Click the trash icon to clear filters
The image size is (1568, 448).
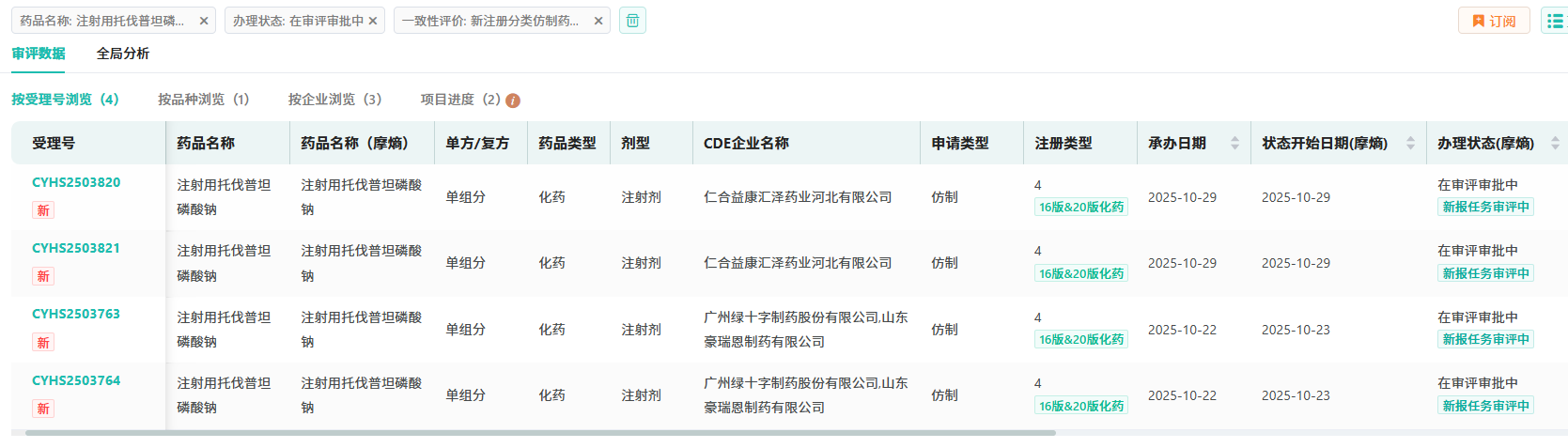[x=632, y=21]
